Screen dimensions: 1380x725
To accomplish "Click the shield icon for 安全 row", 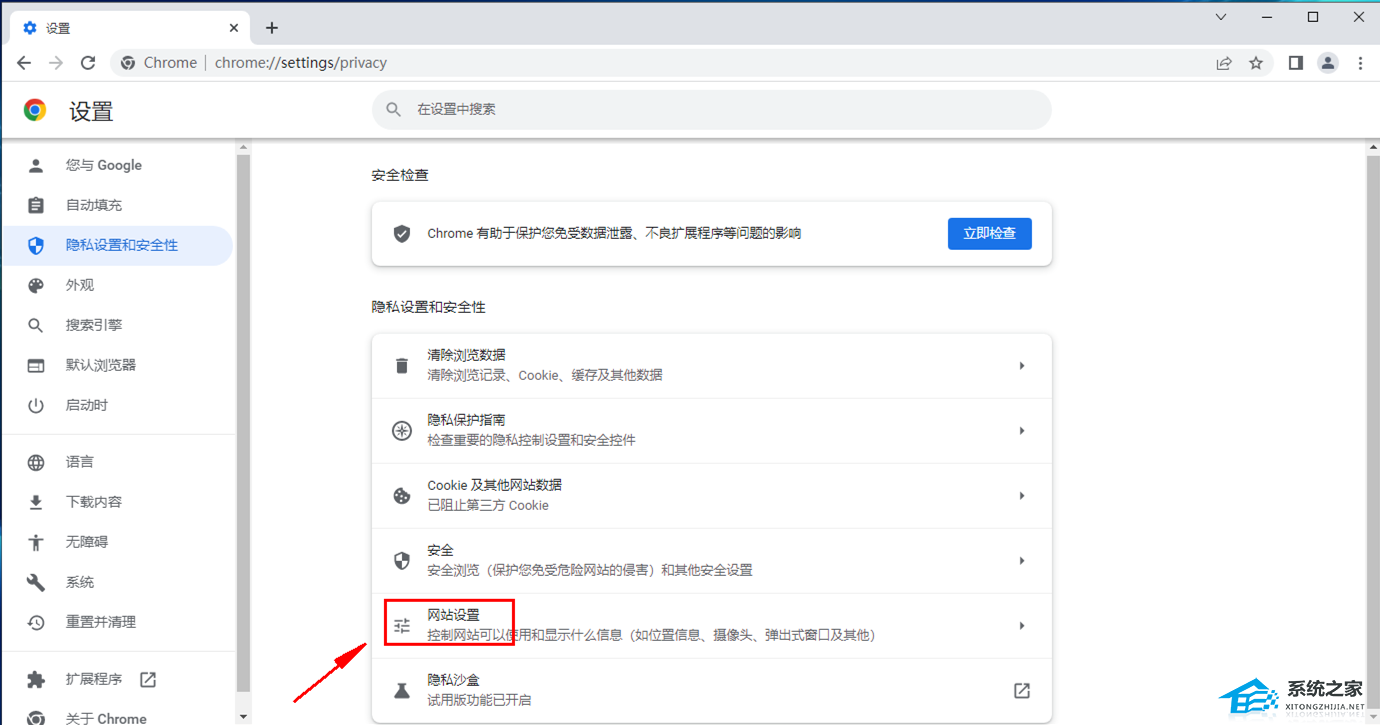I will coord(402,561).
